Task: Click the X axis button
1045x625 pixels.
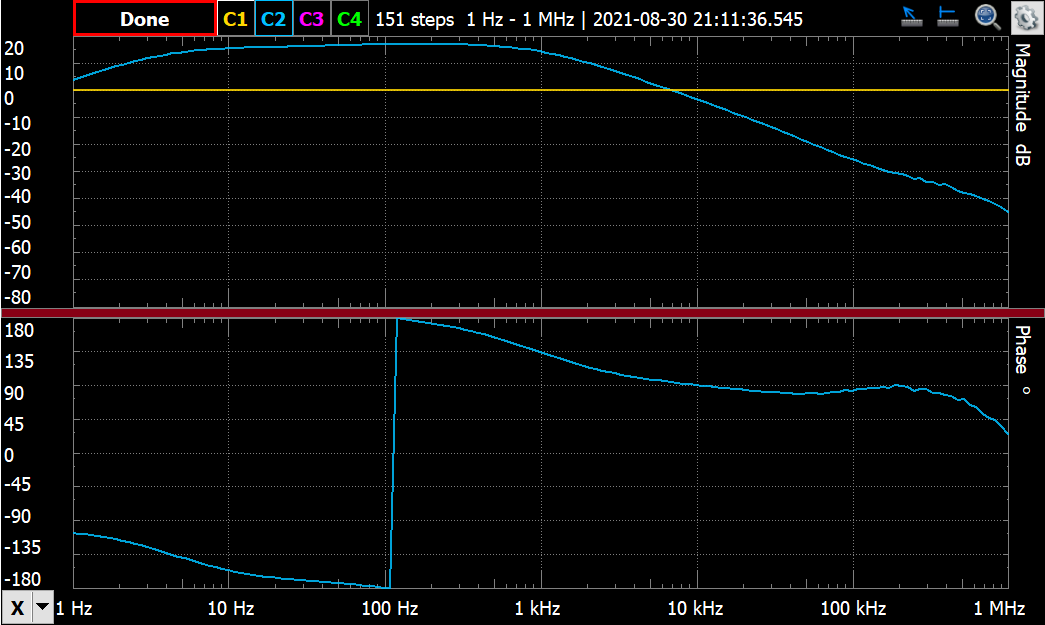Action: coord(17,607)
